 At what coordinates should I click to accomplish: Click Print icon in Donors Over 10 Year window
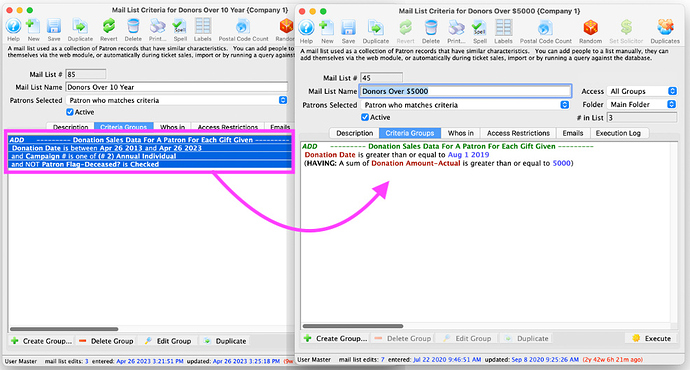click(157, 26)
